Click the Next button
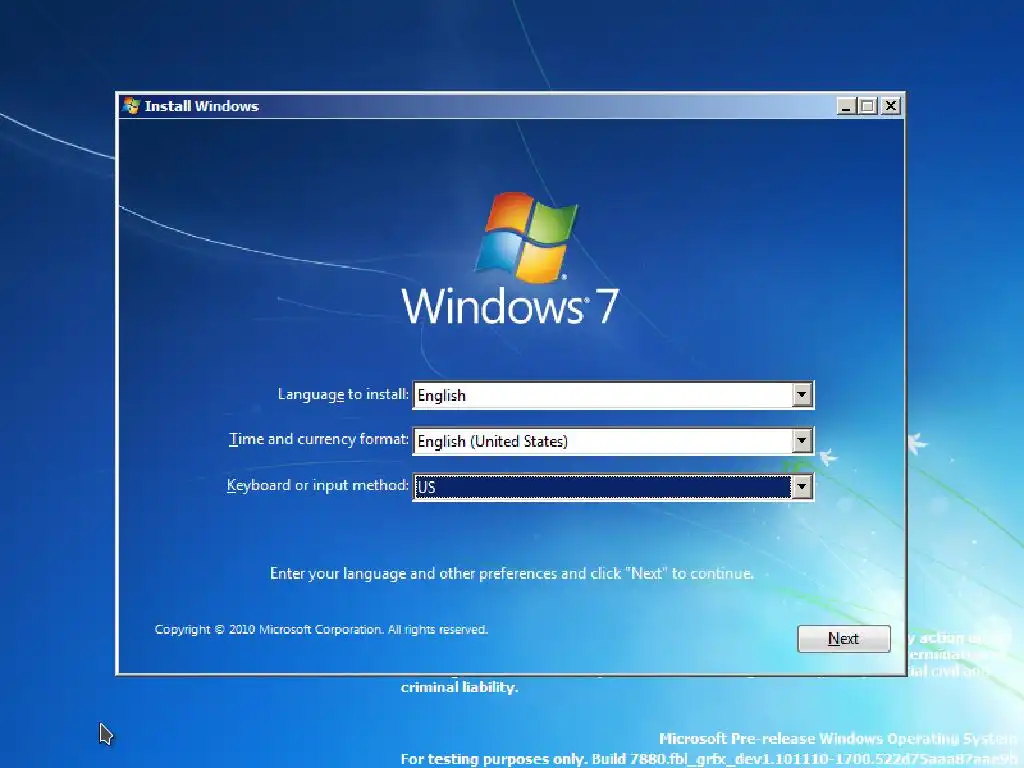This screenshot has width=1024, height=768. coord(843,638)
